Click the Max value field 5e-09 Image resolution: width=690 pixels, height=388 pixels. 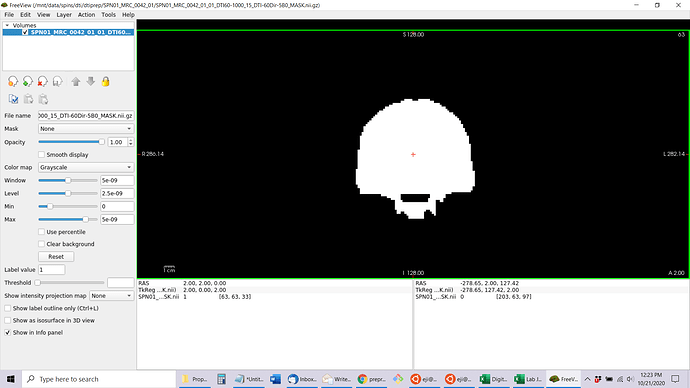coord(117,219)
